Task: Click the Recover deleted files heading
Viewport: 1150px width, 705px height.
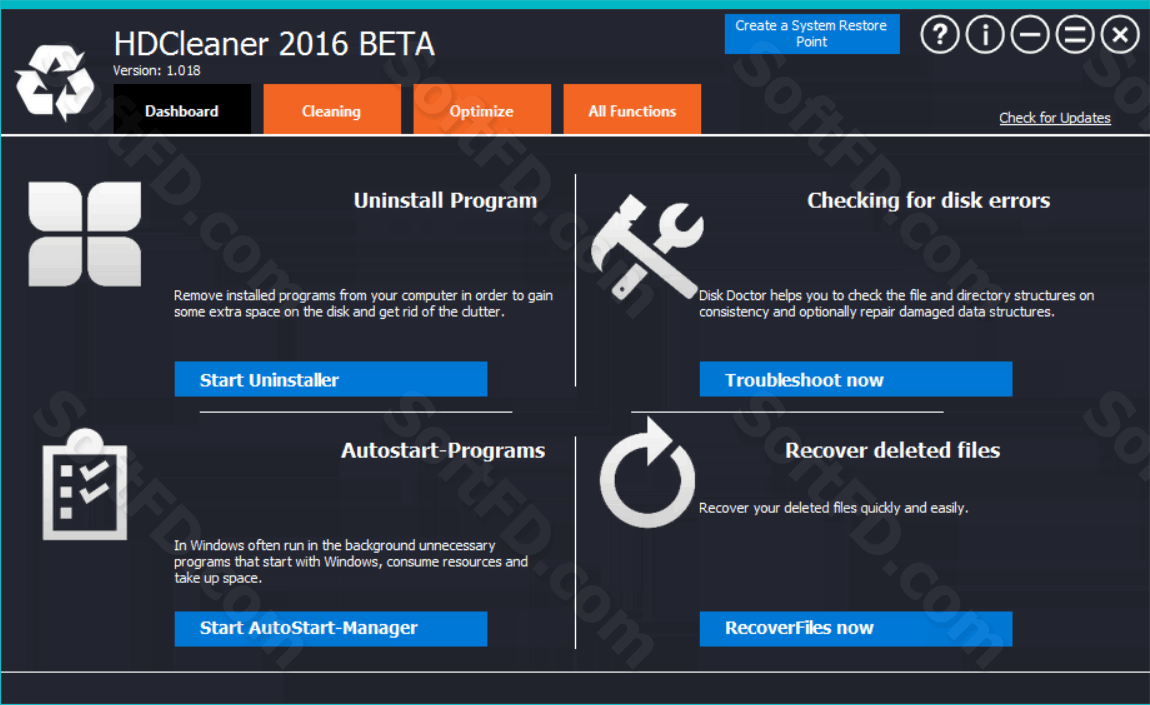Action: coord(893,450)
